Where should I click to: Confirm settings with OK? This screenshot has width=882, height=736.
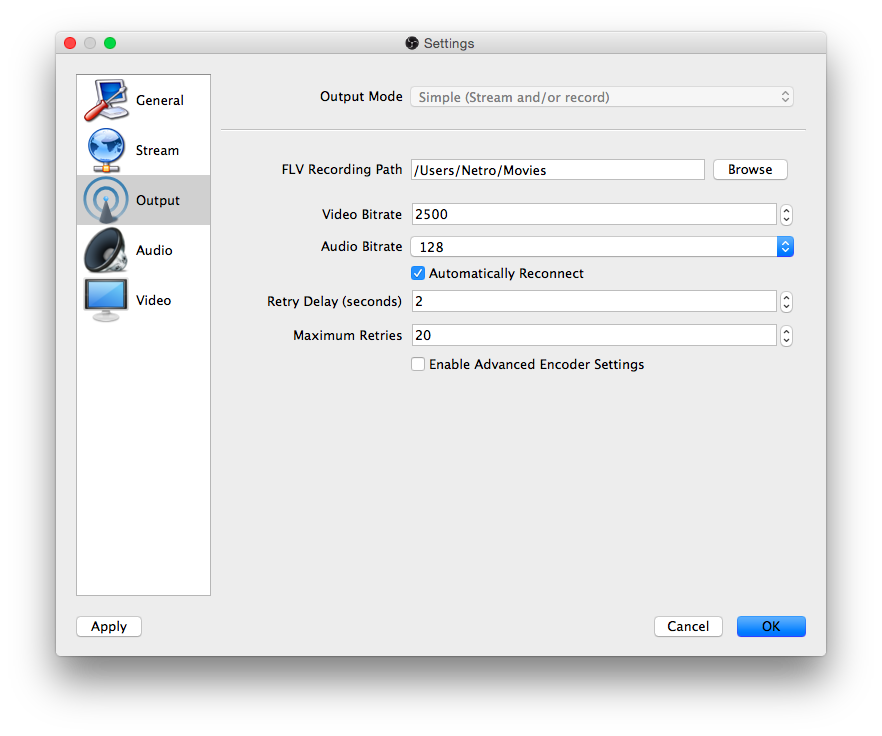(771, 626)
